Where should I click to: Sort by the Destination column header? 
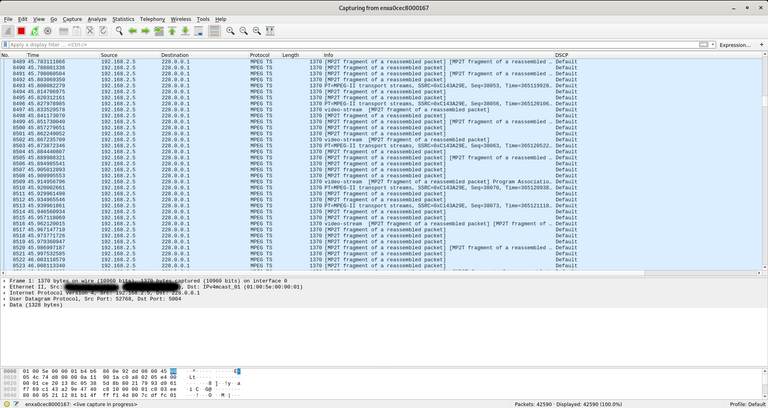click(204, 55)
